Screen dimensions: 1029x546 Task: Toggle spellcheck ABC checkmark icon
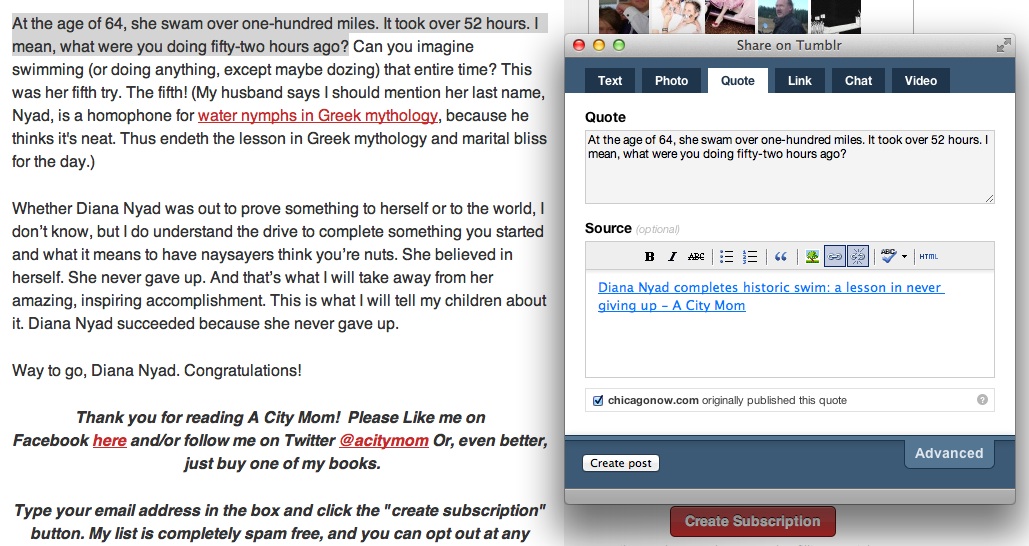[x=889, y=257]
